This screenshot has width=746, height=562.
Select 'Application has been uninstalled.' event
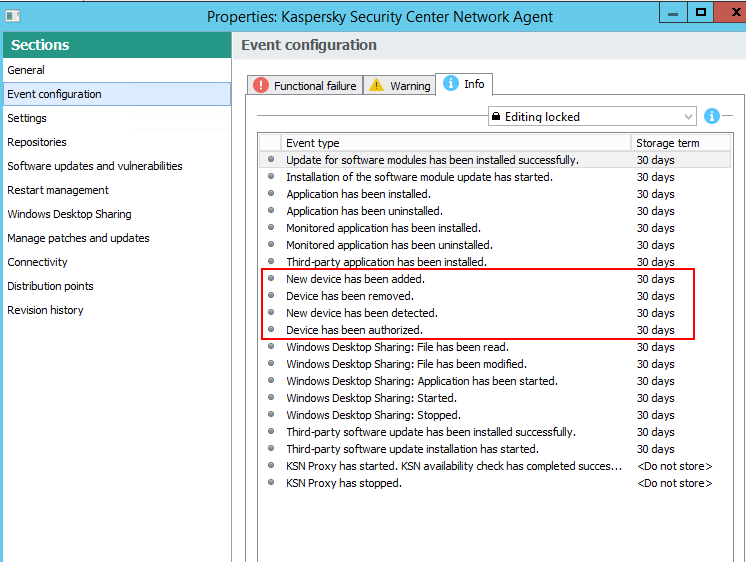pyautogui.click(x=495, y=211)
